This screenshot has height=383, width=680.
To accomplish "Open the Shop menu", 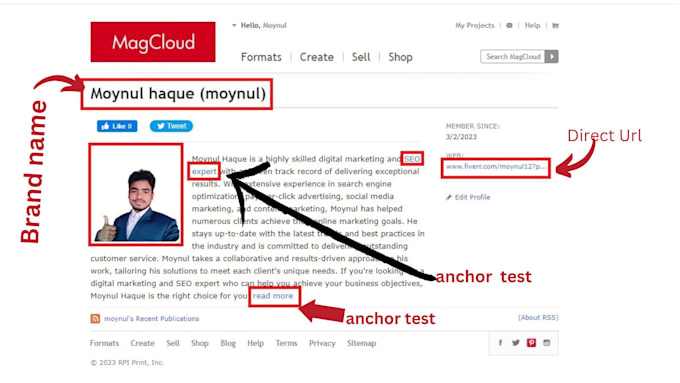I will pos(400,57).
